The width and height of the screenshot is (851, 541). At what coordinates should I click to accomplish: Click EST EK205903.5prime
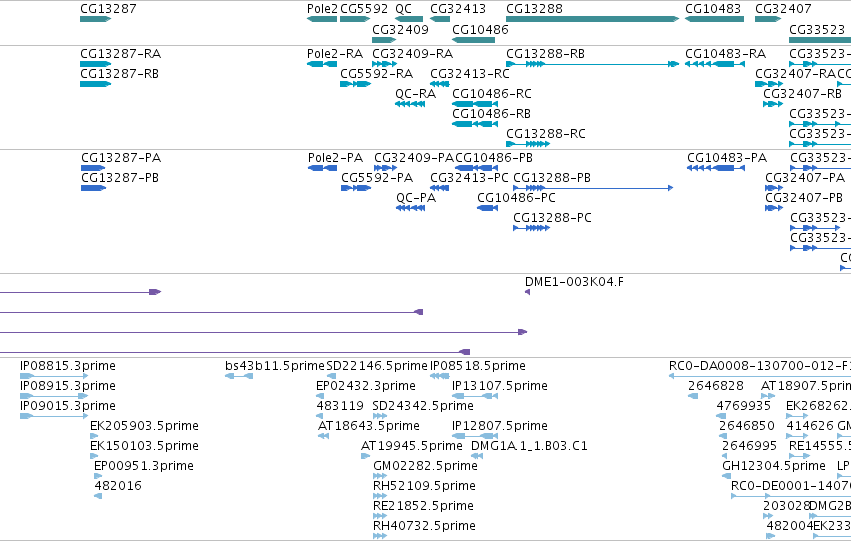[x=94, y=436]
